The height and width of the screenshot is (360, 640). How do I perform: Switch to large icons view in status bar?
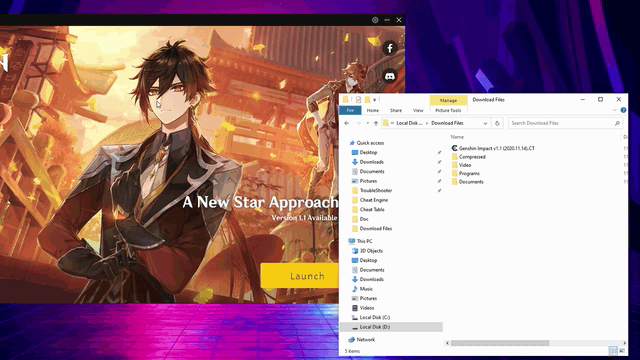coord(622,351)
